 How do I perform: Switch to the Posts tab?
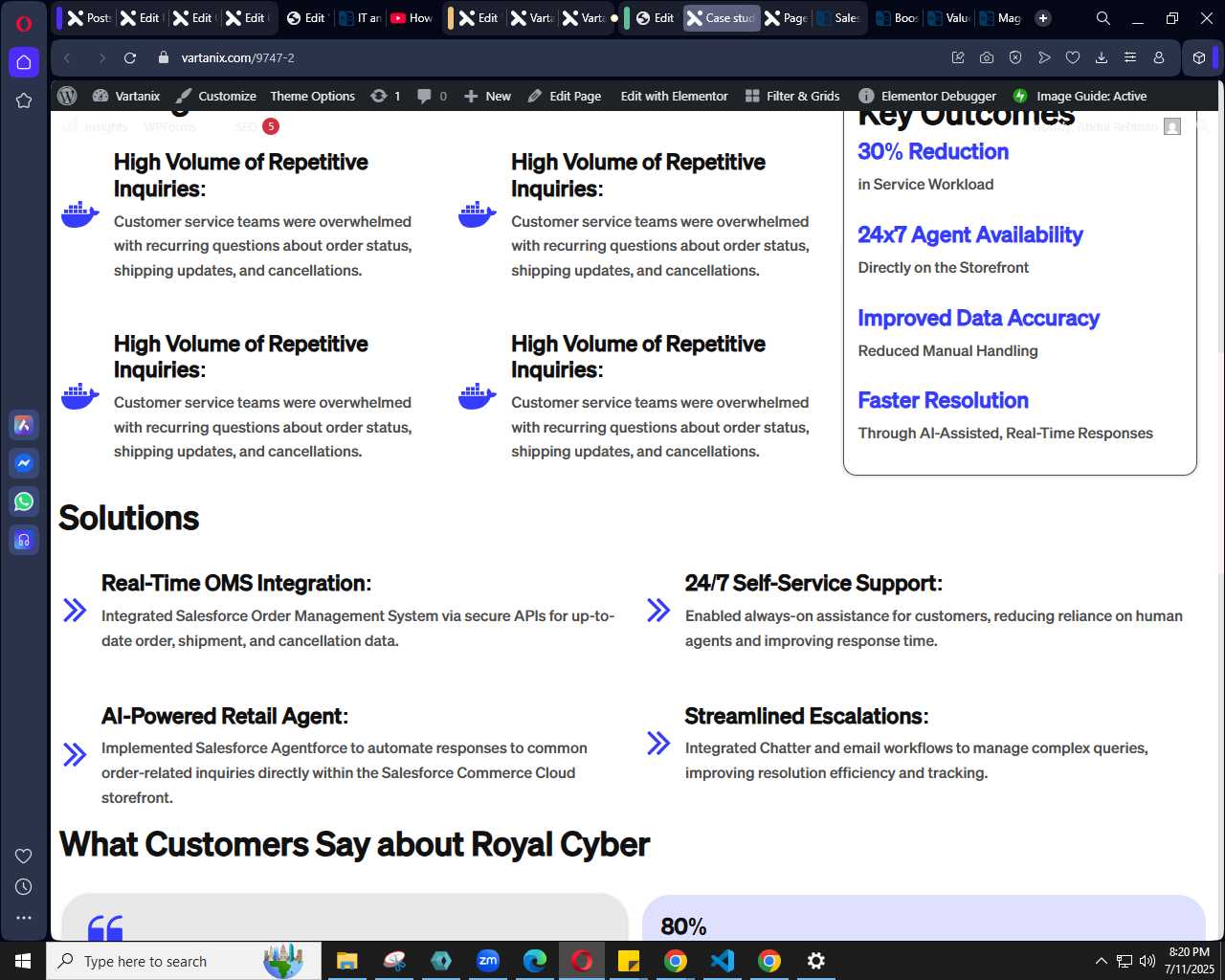(x=89, y=18)
